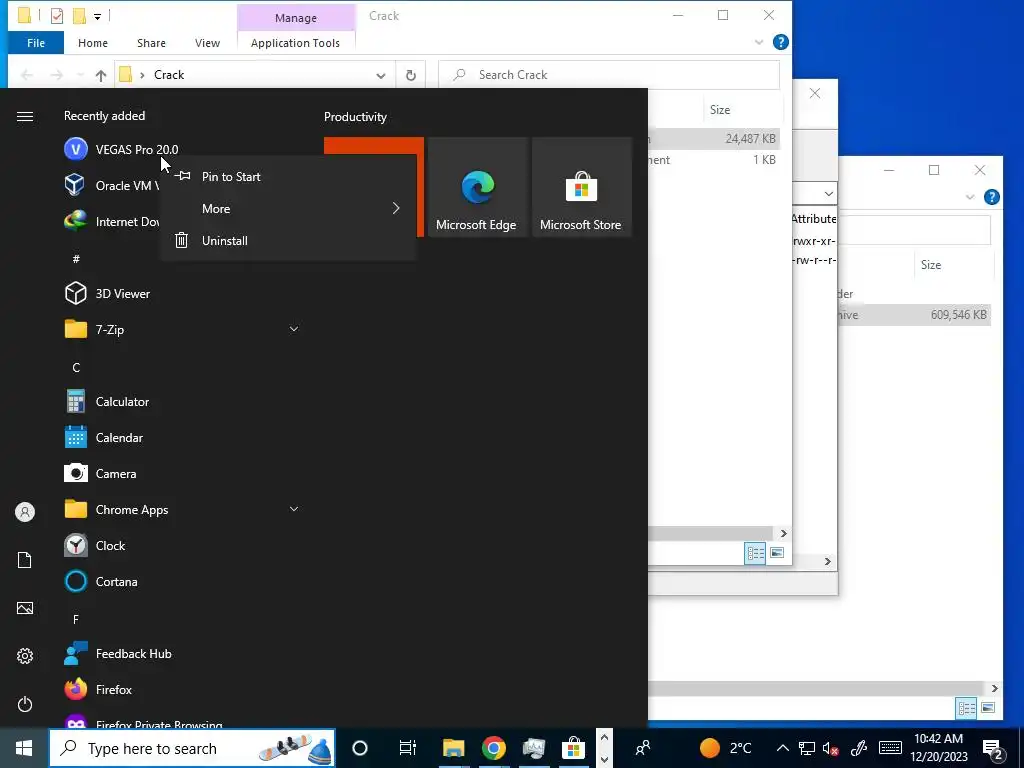Open the More submenu

287,208
